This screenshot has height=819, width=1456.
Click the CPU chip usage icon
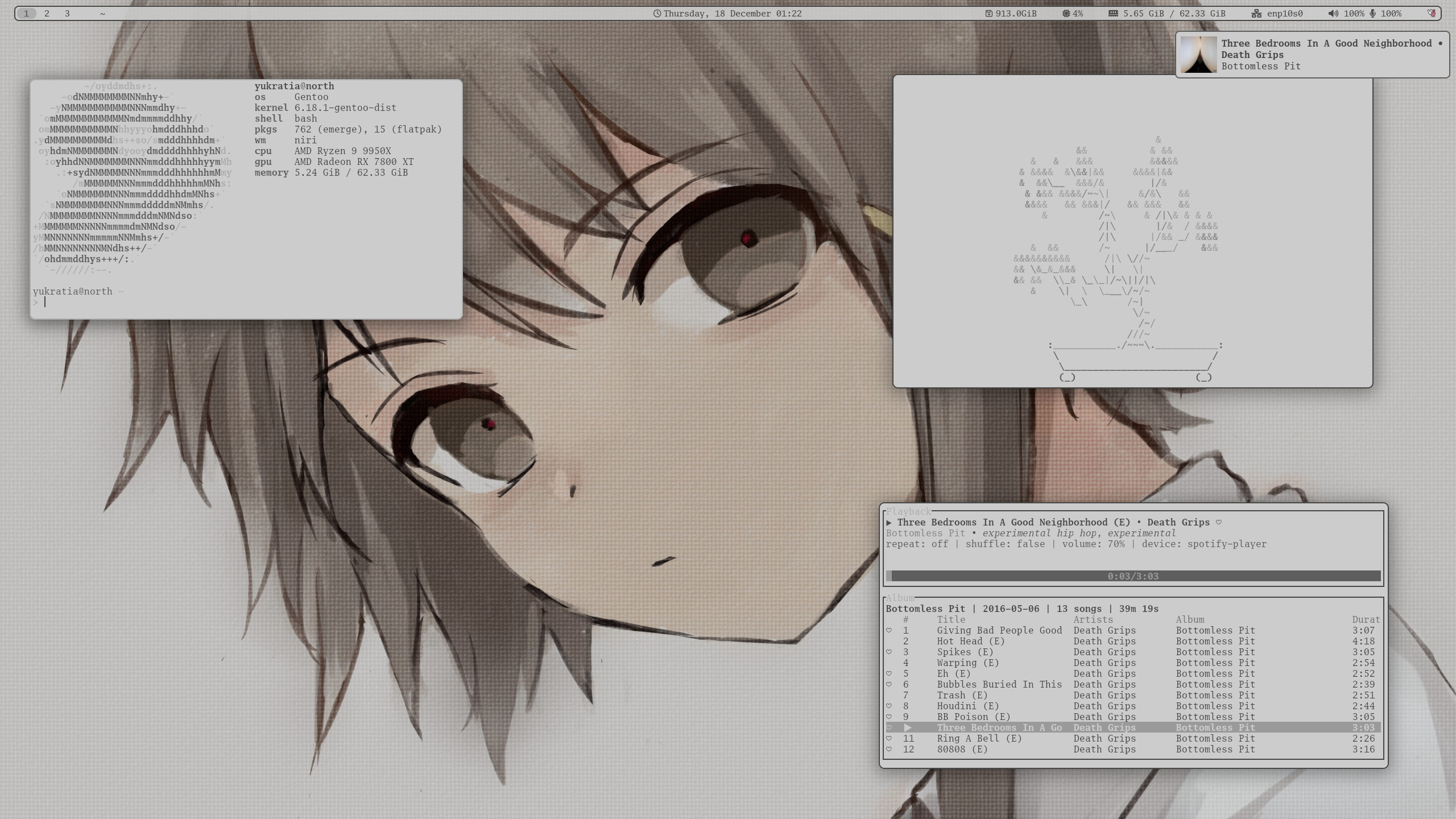point(1066,14)
